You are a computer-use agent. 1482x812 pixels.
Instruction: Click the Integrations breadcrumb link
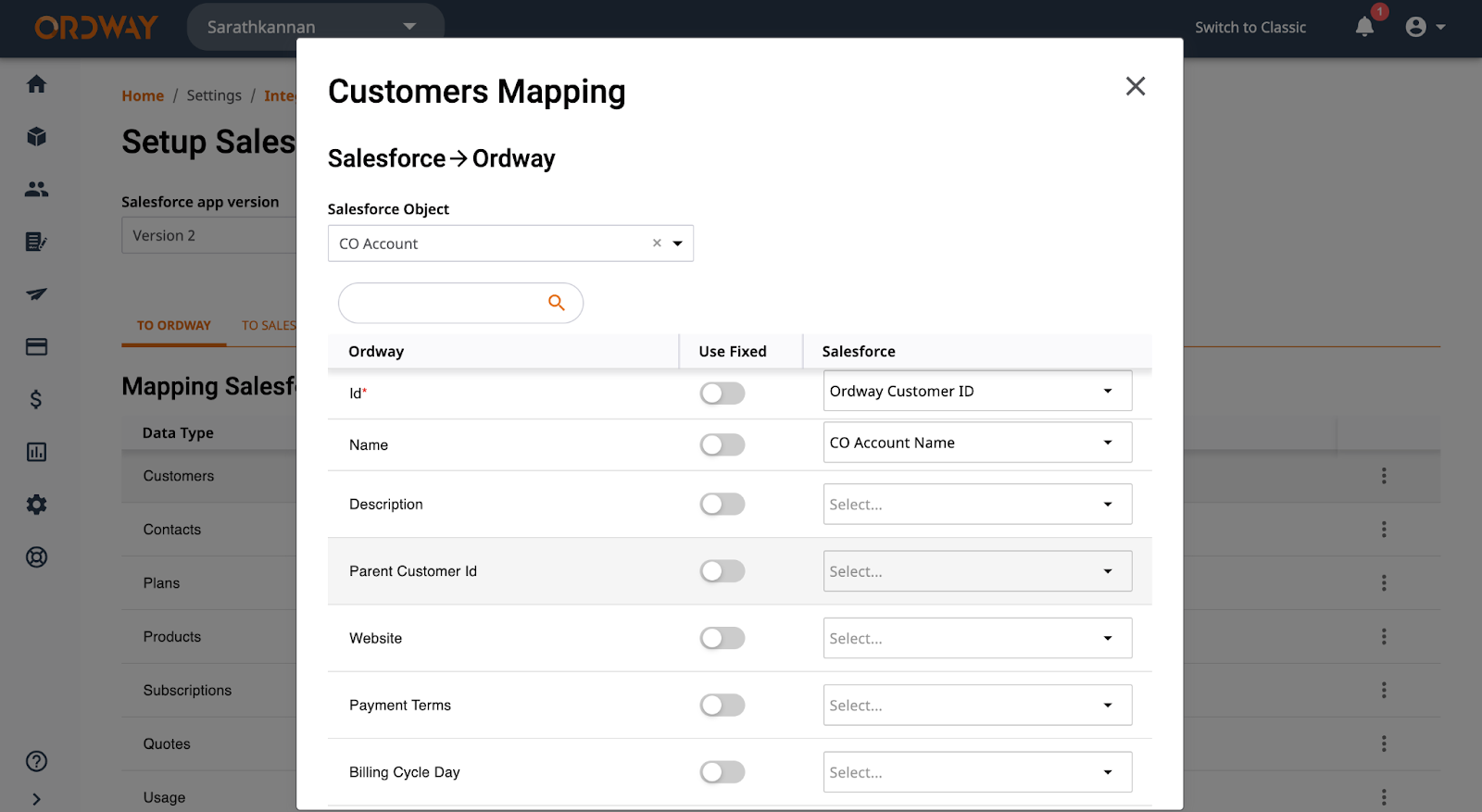[x=280, y=95]
